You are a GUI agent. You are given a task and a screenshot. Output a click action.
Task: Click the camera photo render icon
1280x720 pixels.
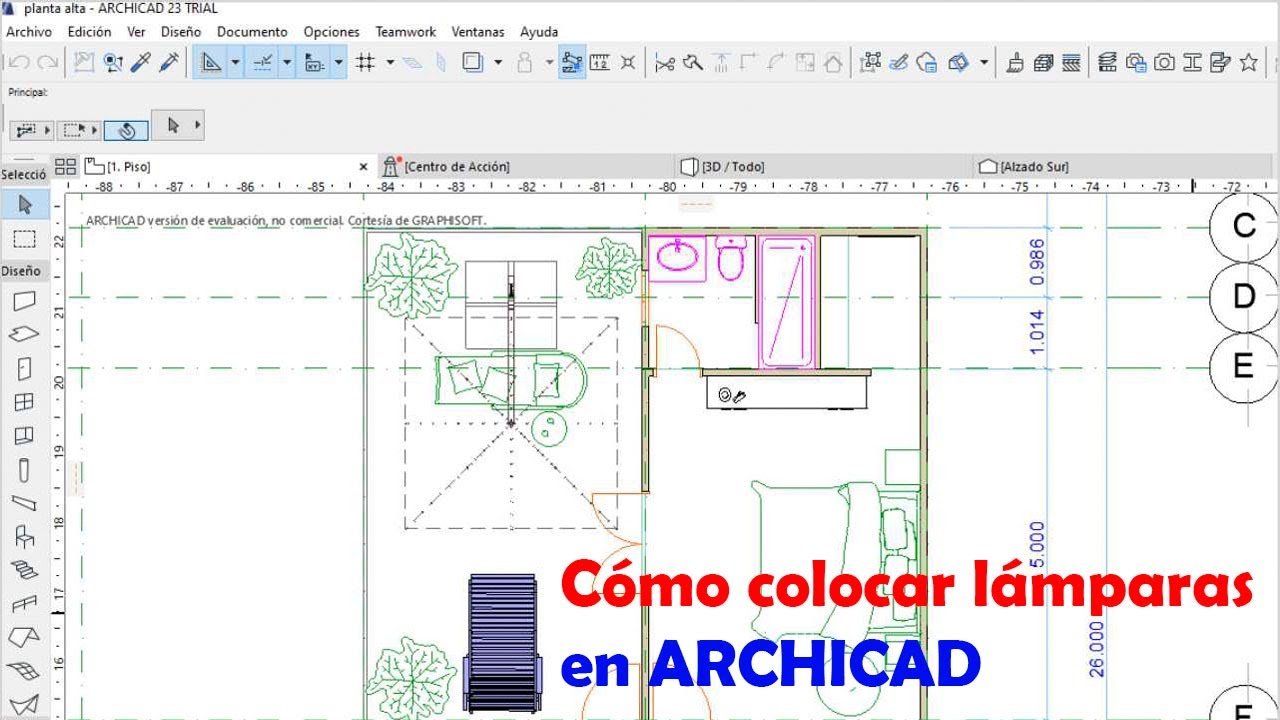pos(1164,62)
